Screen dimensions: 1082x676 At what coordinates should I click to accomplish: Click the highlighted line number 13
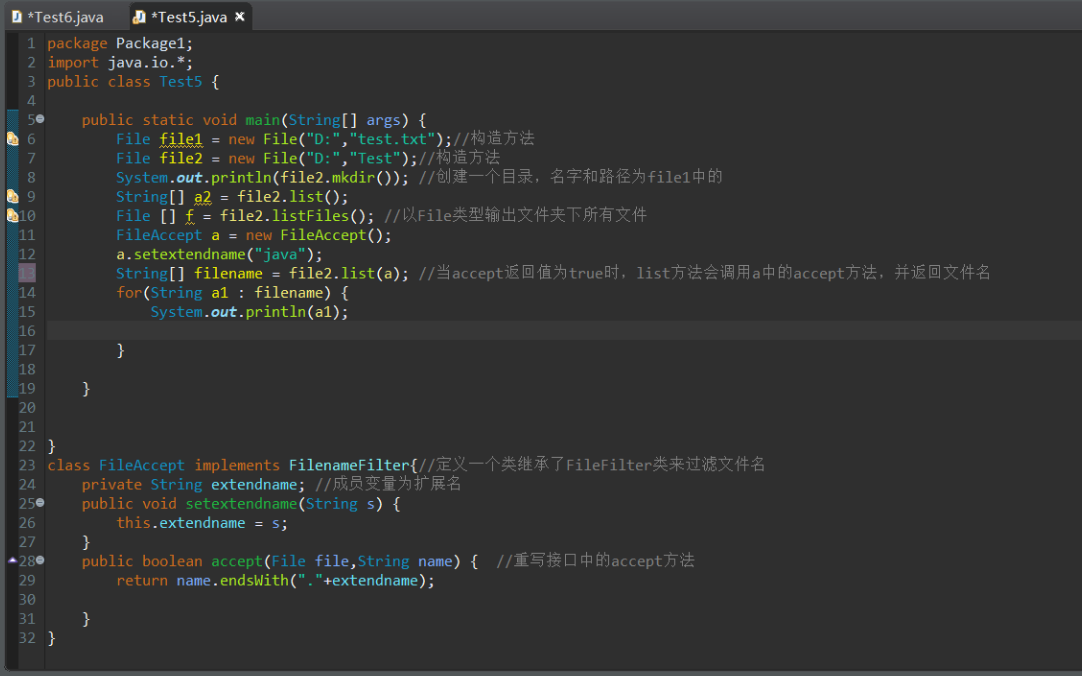[x=27, y=273]
